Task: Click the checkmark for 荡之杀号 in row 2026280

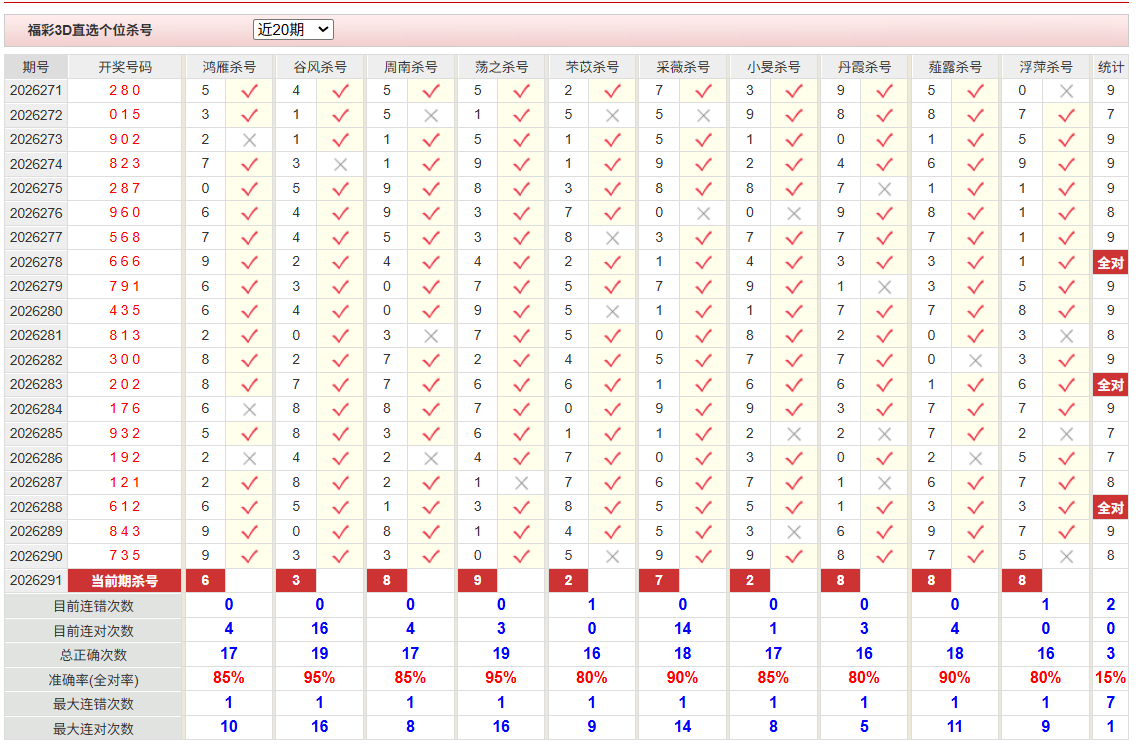Action: (521, 312)
